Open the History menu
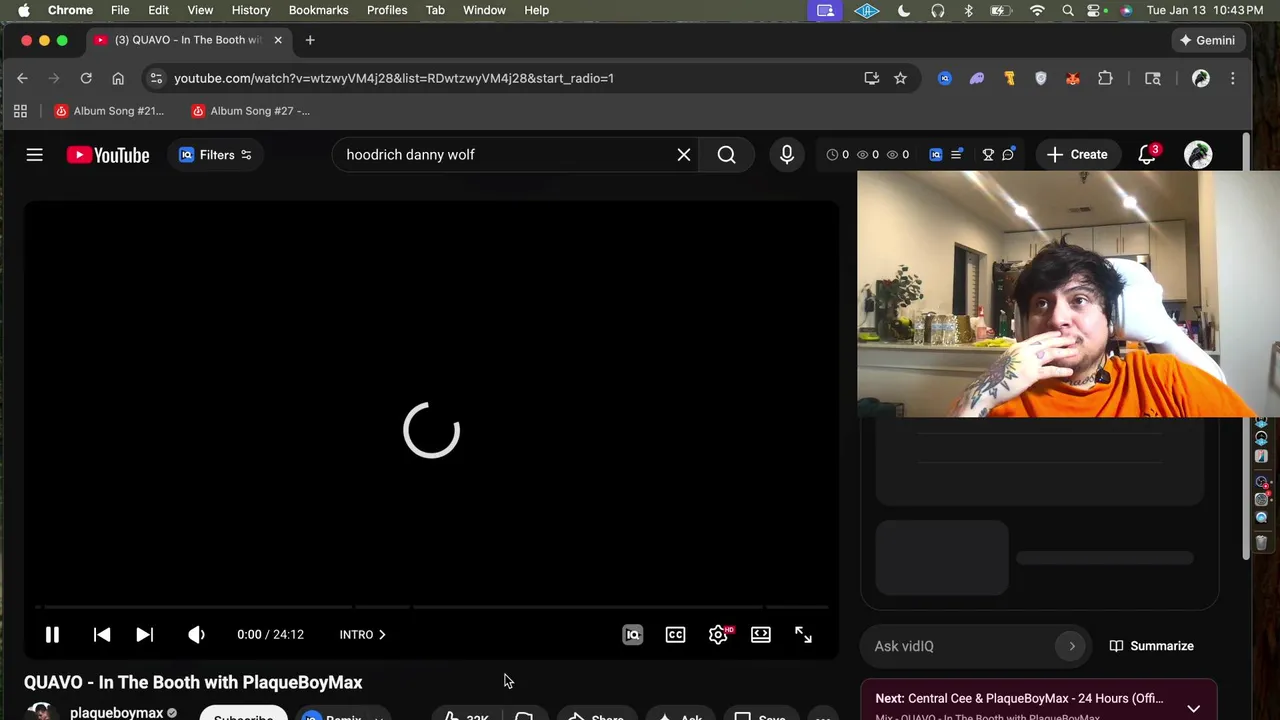The width and height of the screenshot is (1280, 720). pos(251,10)
